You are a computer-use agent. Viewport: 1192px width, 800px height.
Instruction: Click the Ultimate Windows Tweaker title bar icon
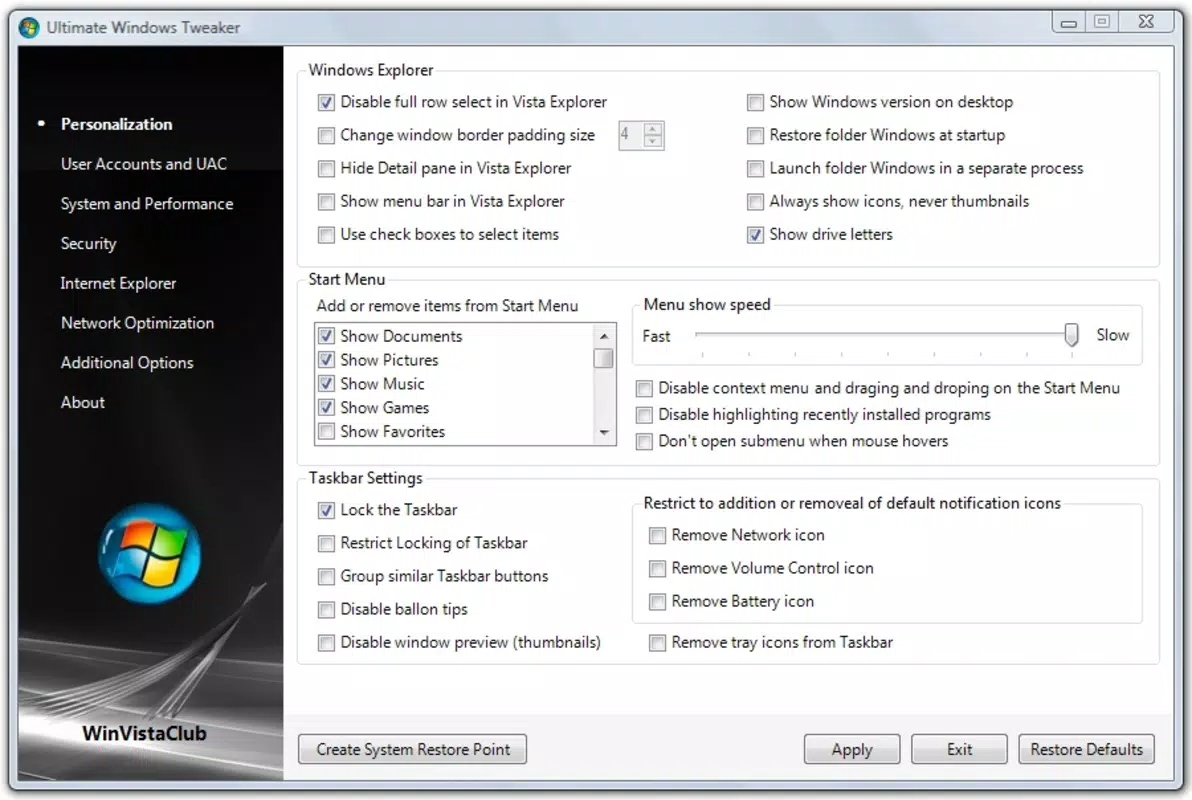tap(29, 27)
